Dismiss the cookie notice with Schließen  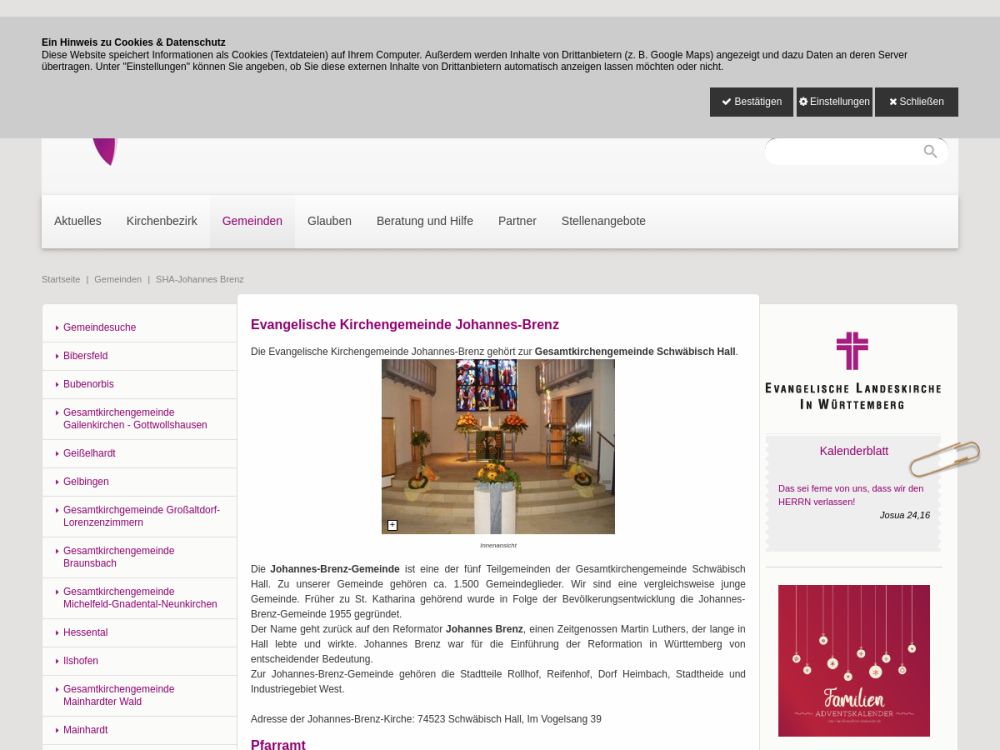point(916,102)
